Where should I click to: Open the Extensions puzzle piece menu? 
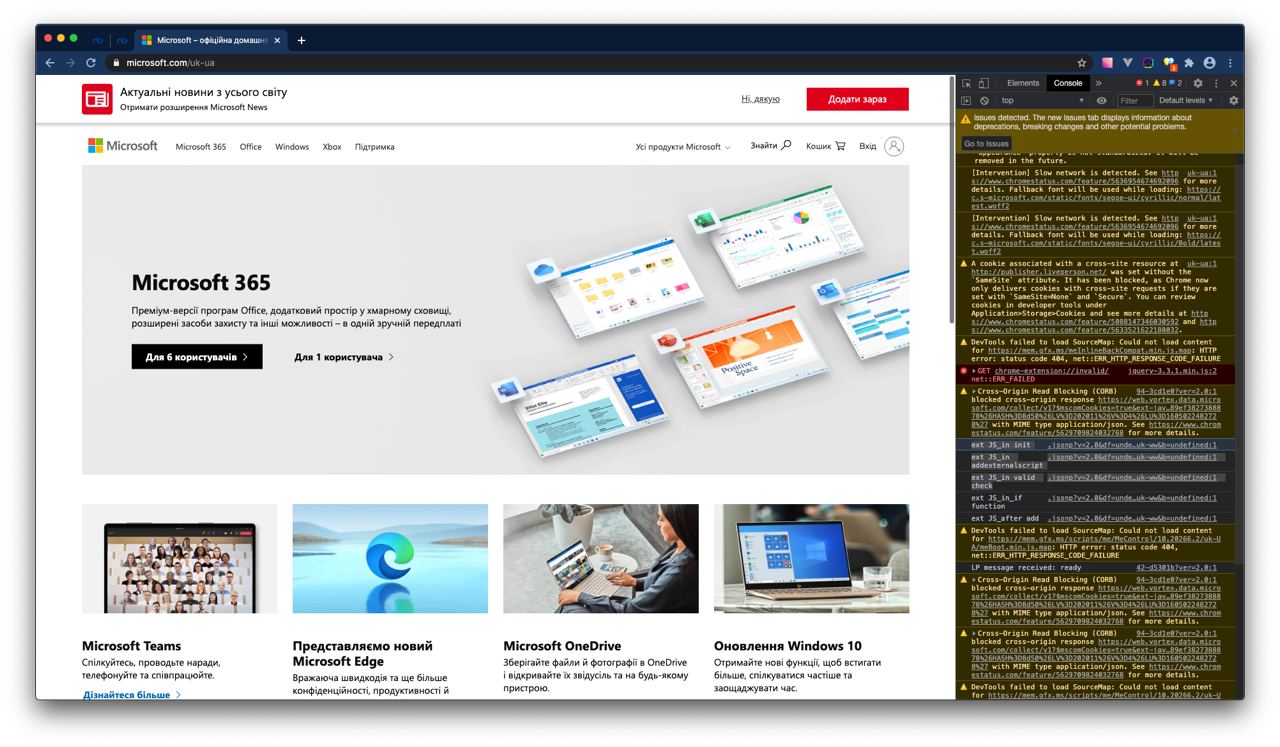point(1189,63)
